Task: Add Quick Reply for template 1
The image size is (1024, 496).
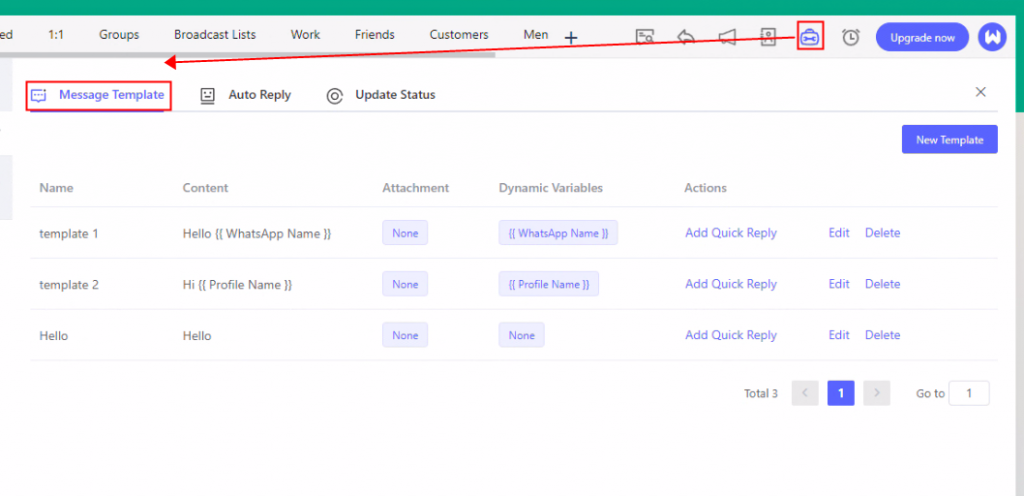Action: pos(731,233)
